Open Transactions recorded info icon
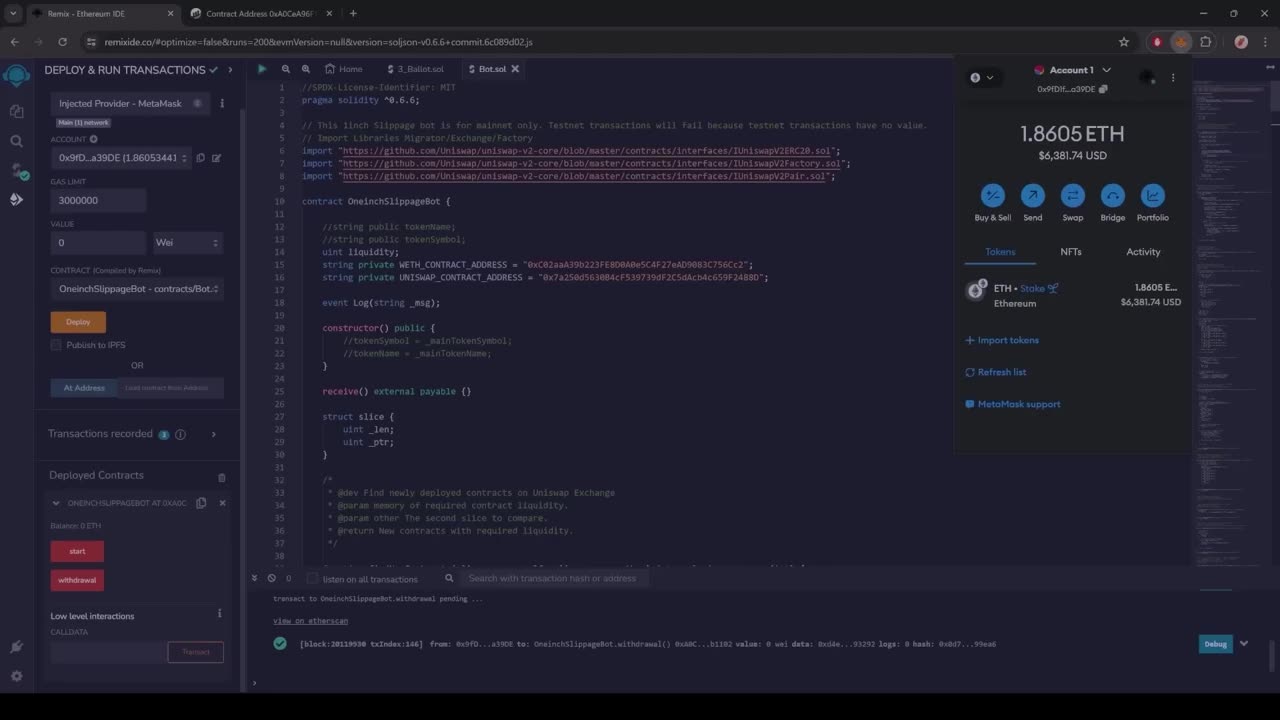This screenshot has width=1280, height=720. coord(180,434)
